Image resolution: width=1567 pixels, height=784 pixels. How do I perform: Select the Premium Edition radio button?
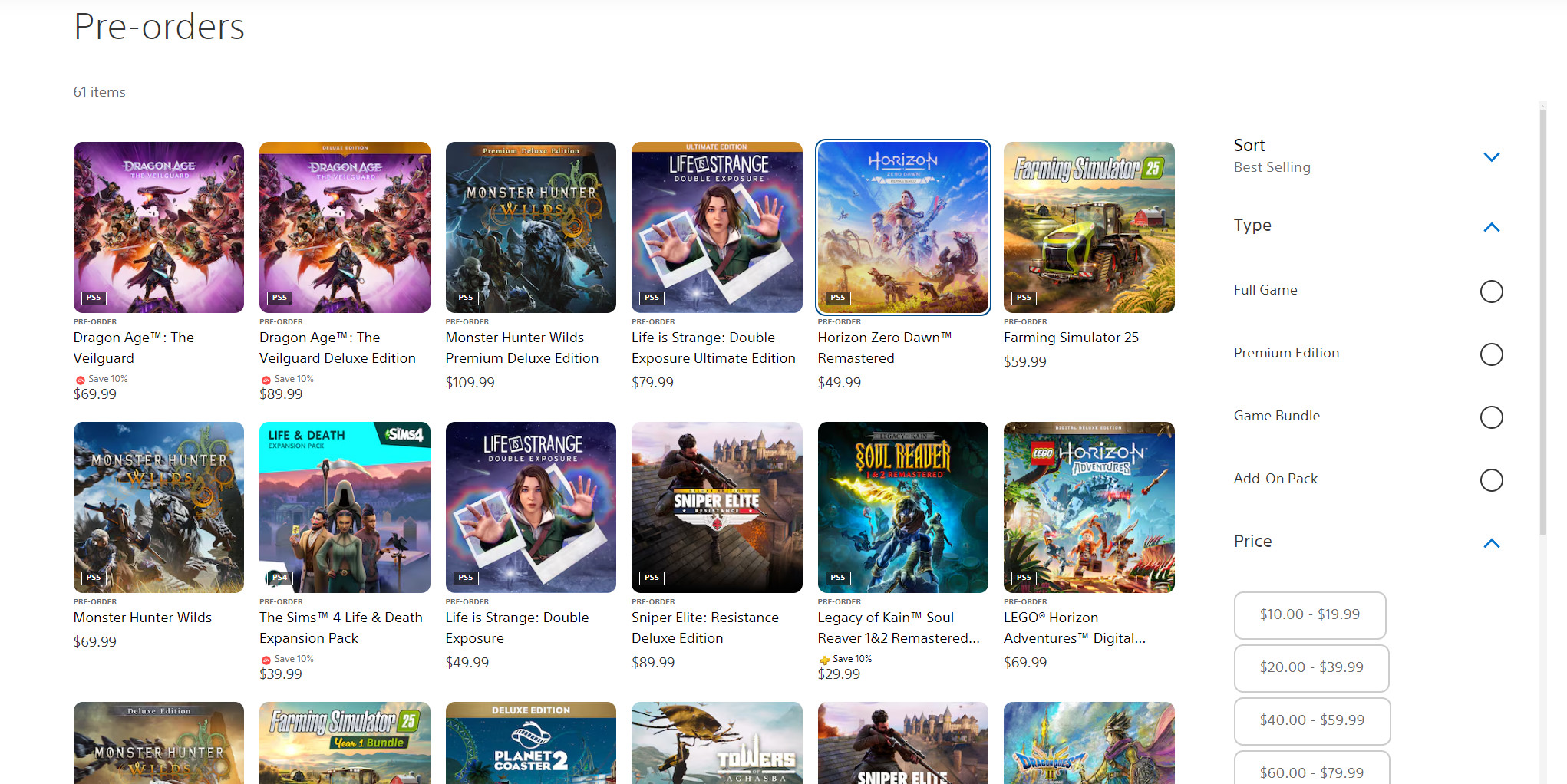(1490, 354)
